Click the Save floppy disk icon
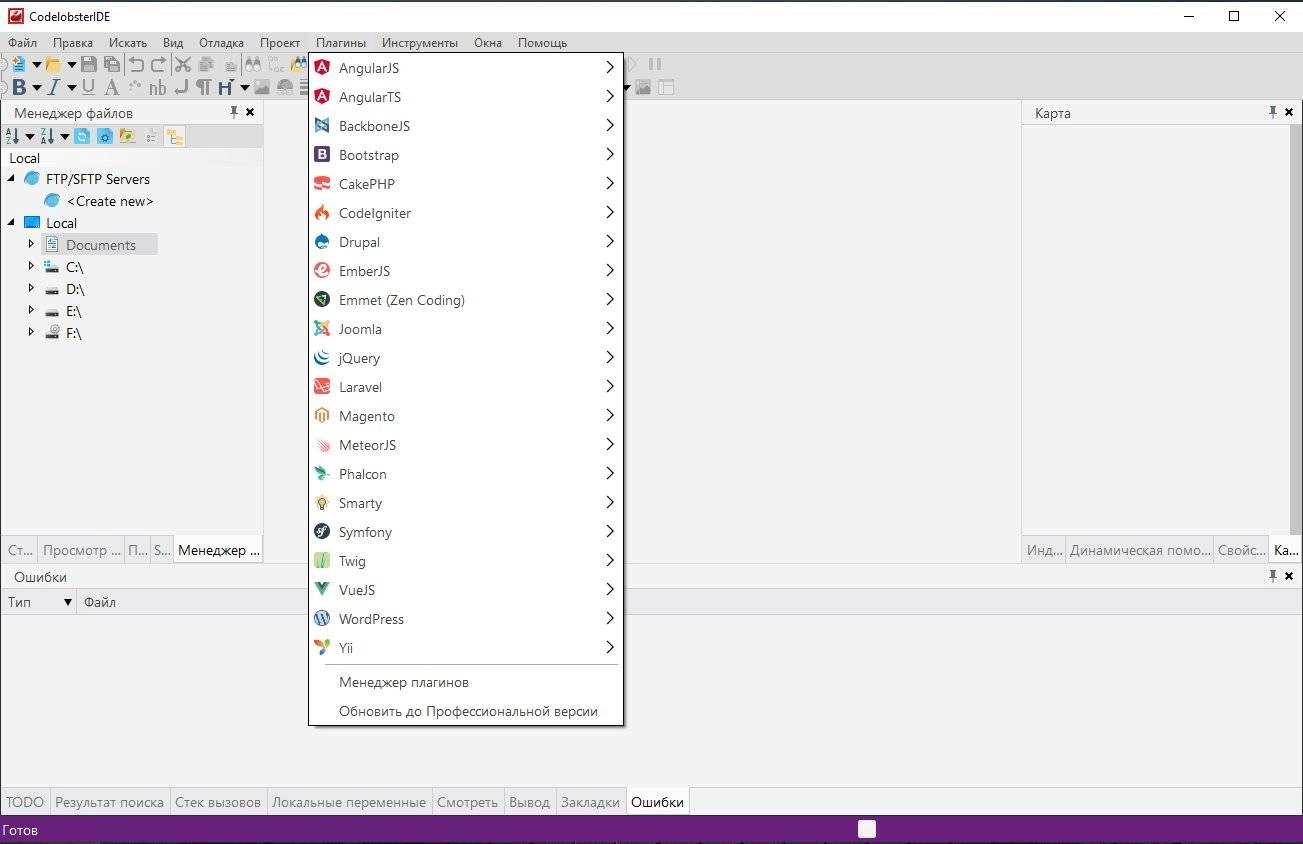This screenshot has width=1303, height=844. click(89, 64)
